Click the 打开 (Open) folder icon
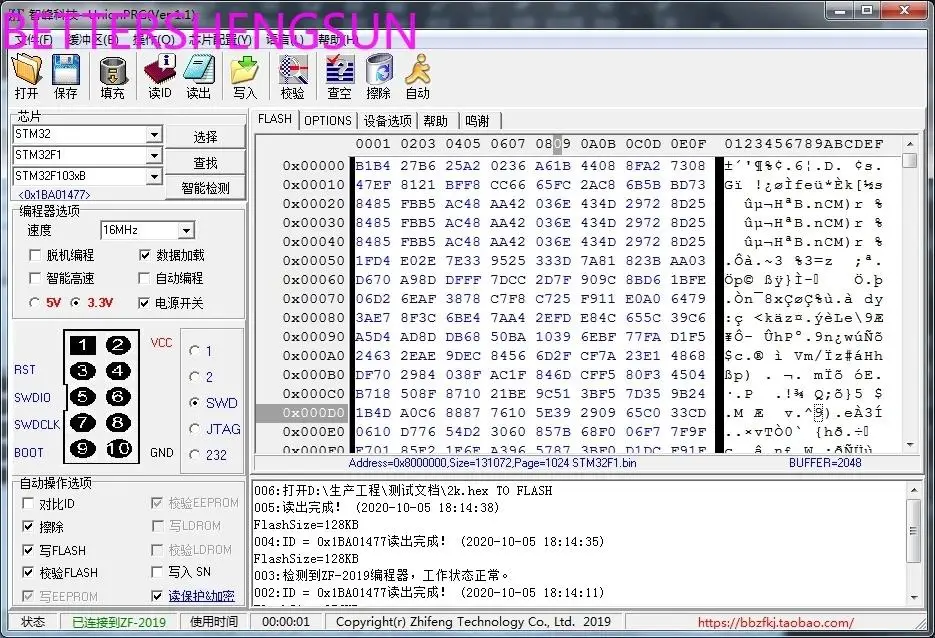935x638 pixels. [27, 70]
